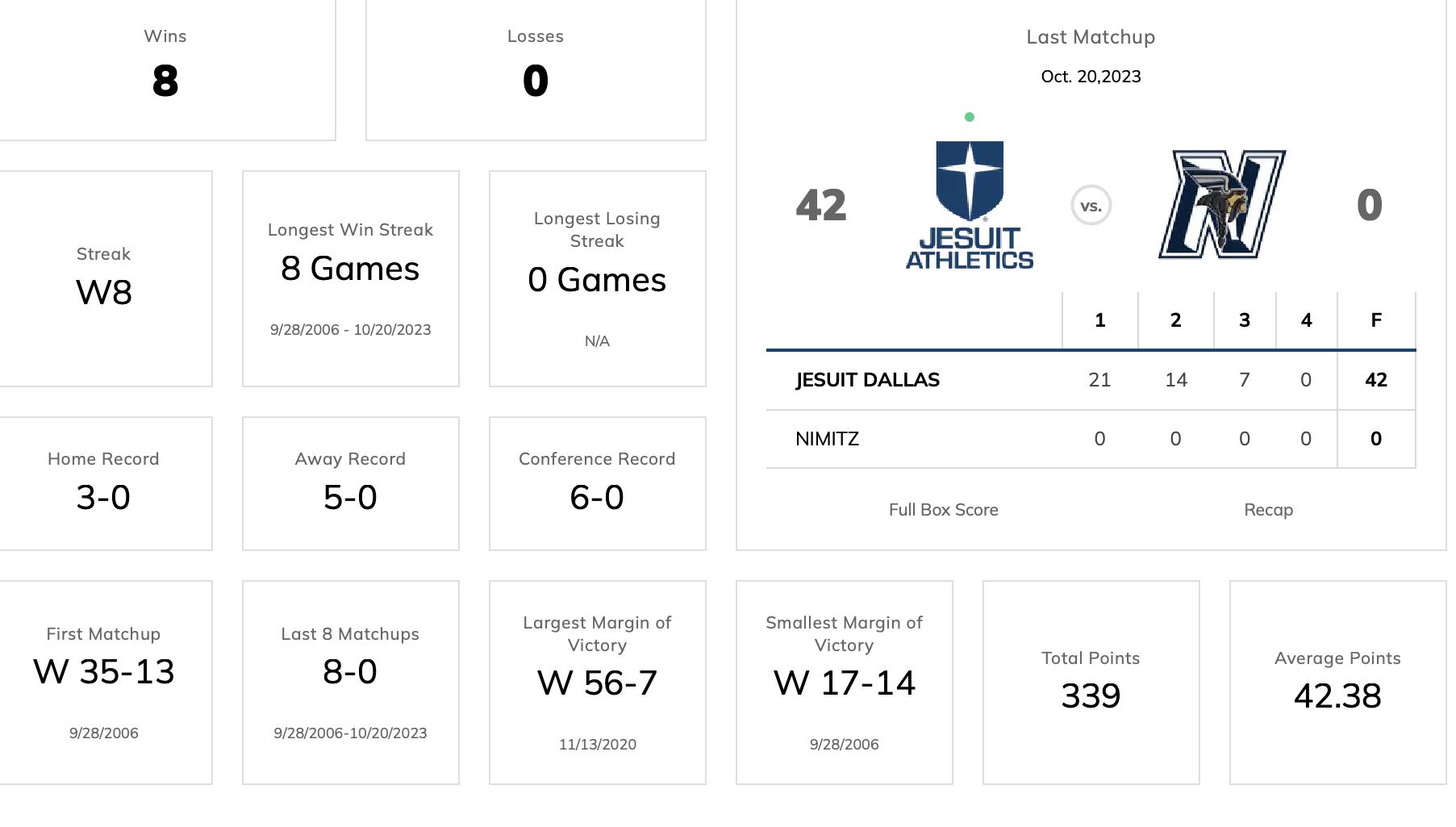Select the Conference Record 6-0 card
The image size is (1456, 827).
coord(598,483)
